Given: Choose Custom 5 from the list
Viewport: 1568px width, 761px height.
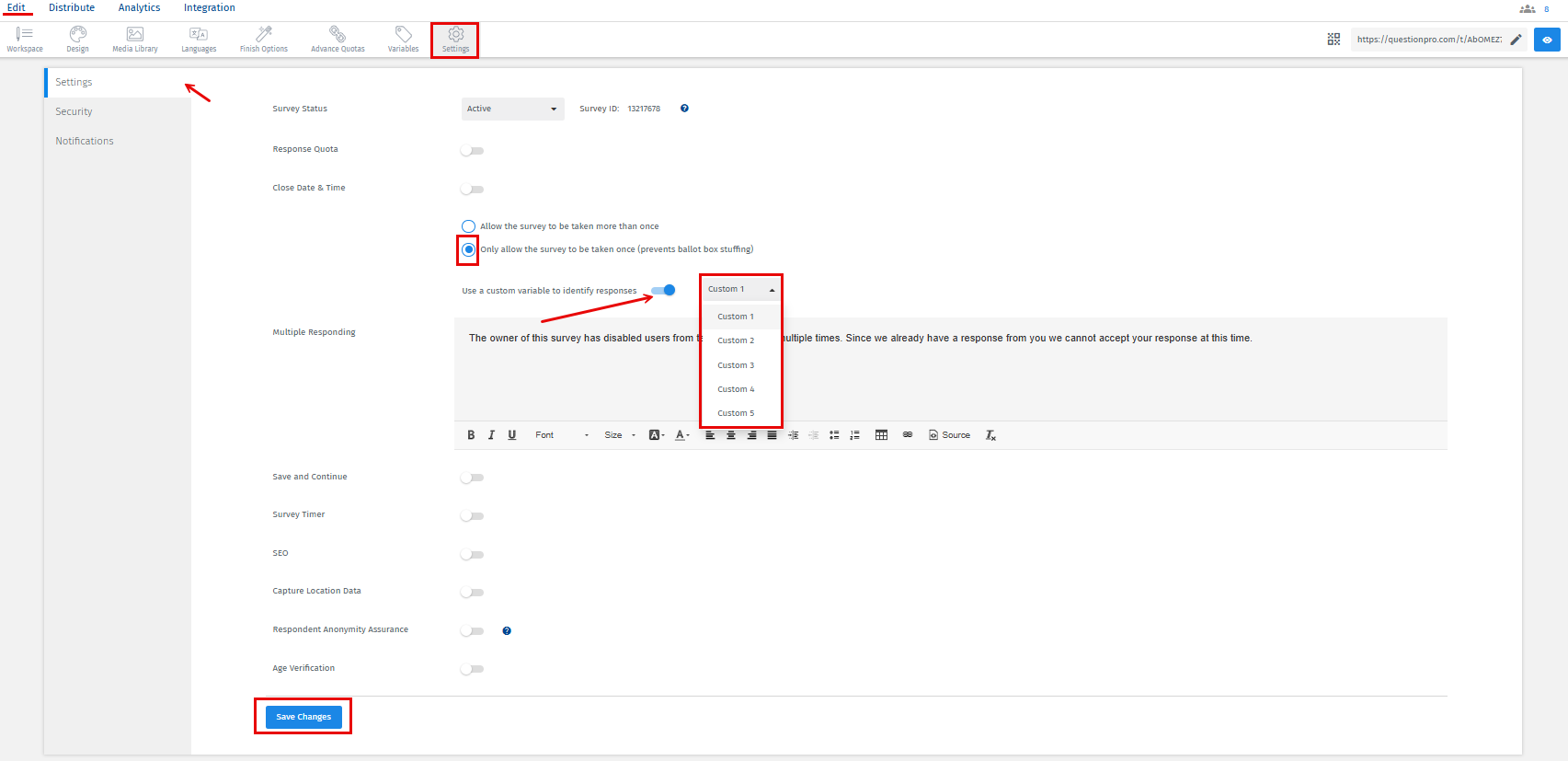Looking at the screenshot, I should tap(741, 413).
